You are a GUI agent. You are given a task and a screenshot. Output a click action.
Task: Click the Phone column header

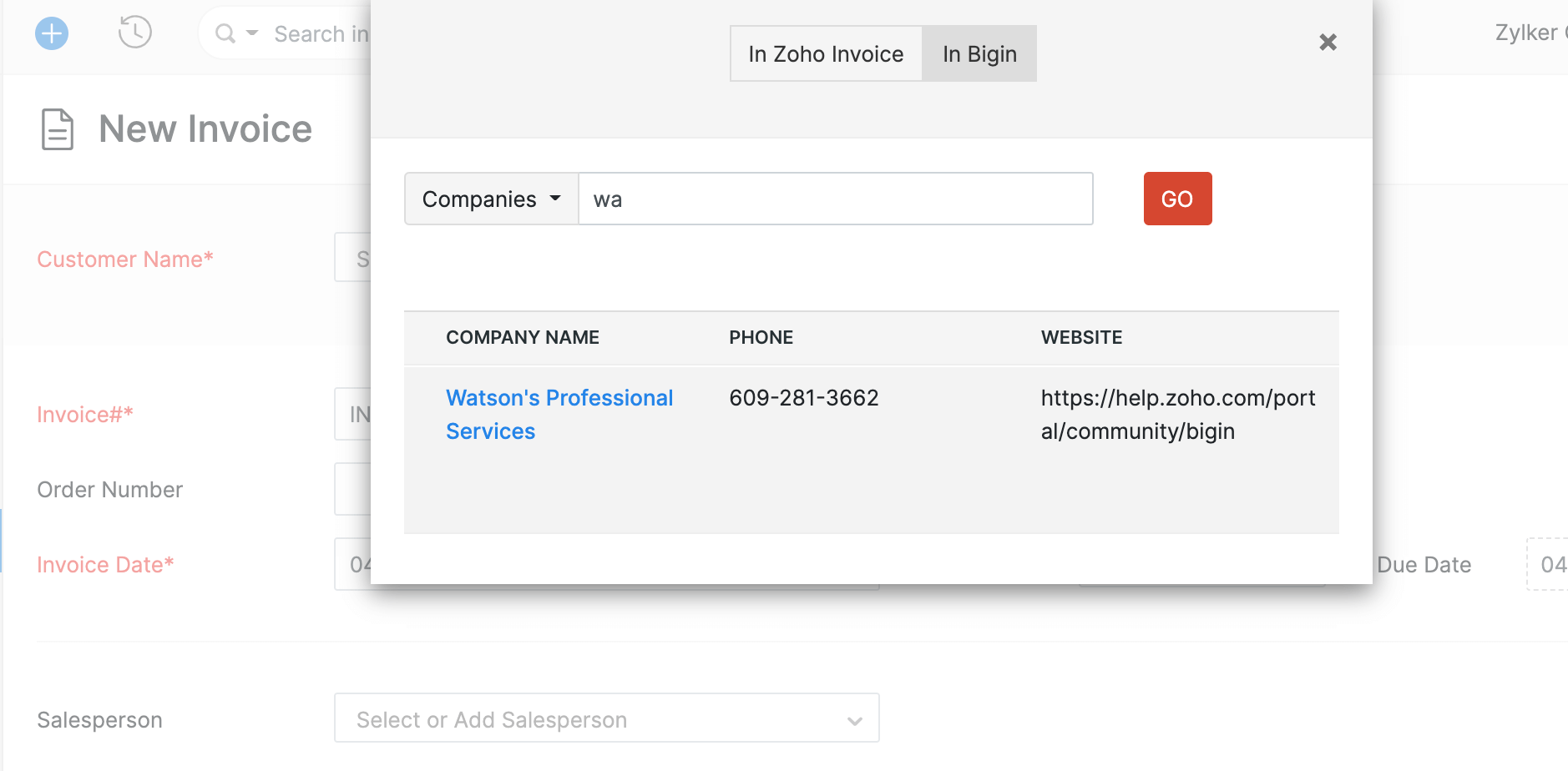click(761, 338)
